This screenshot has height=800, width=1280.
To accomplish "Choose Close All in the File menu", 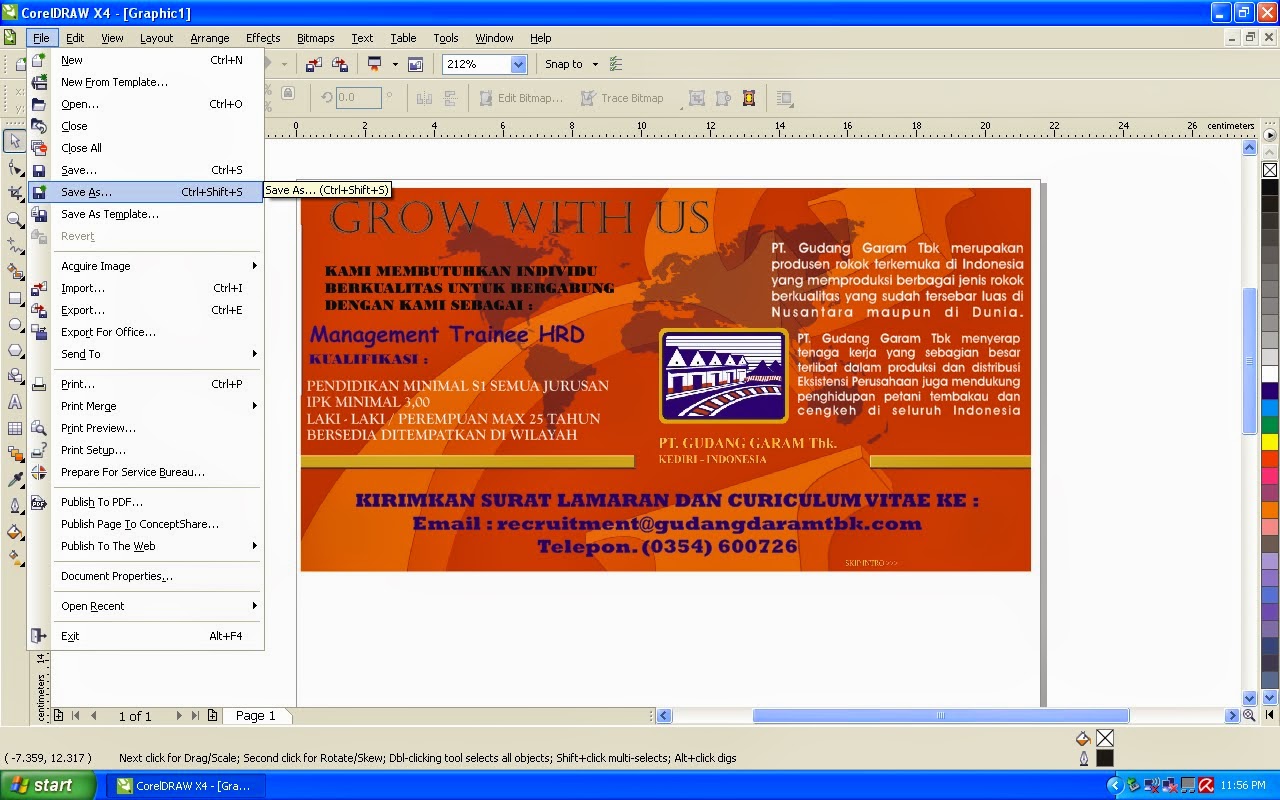I will click(x=145, y=148).
